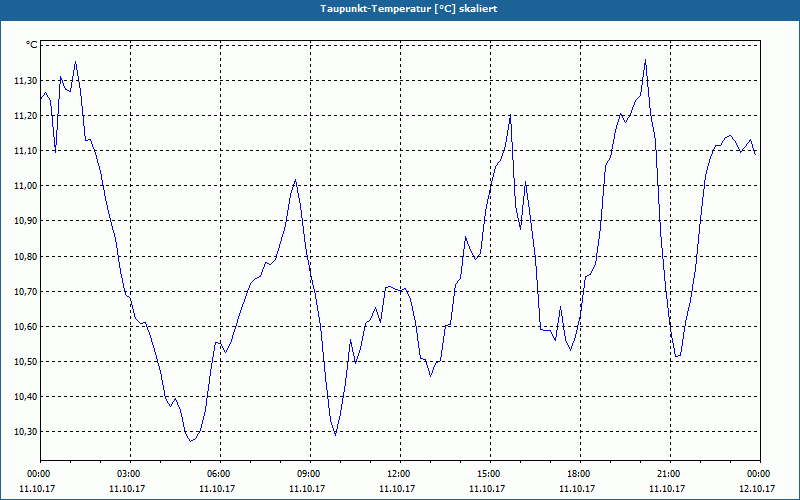This screenshot has width=800, height=500.
Task: Click the '09:00' time label
Action: coord(310,474)
